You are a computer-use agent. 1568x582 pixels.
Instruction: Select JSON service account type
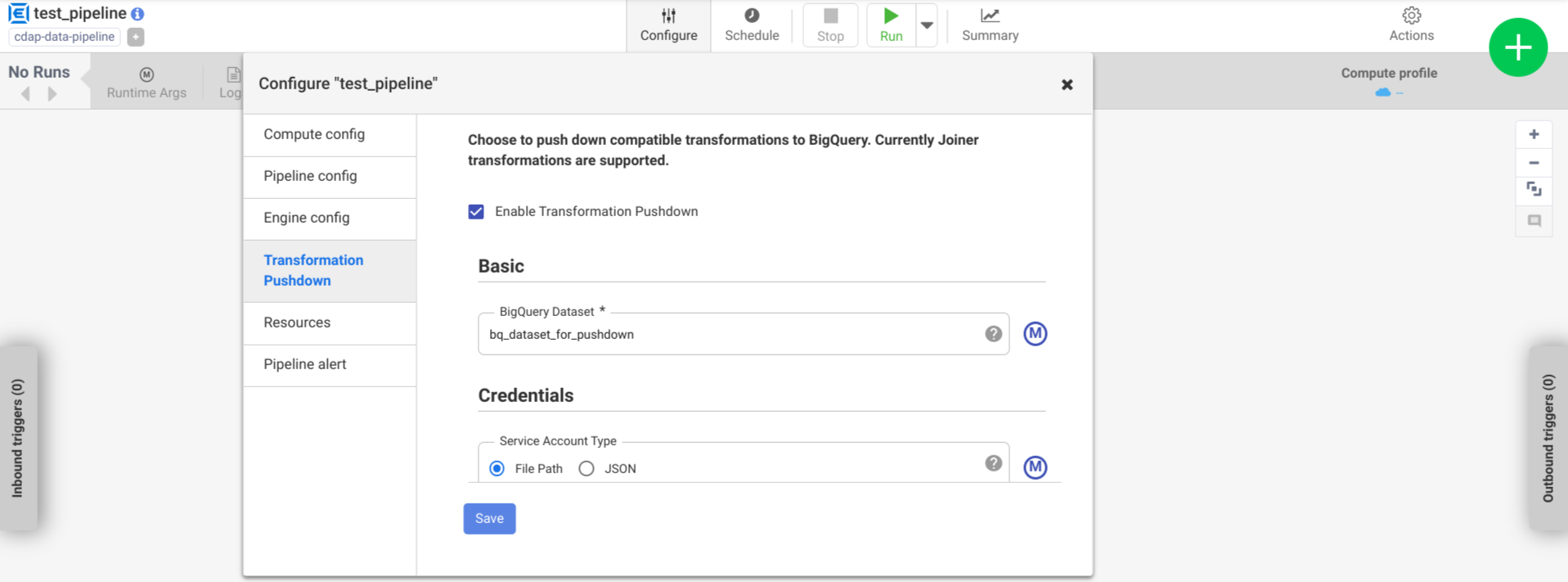[x=586, y=468]
